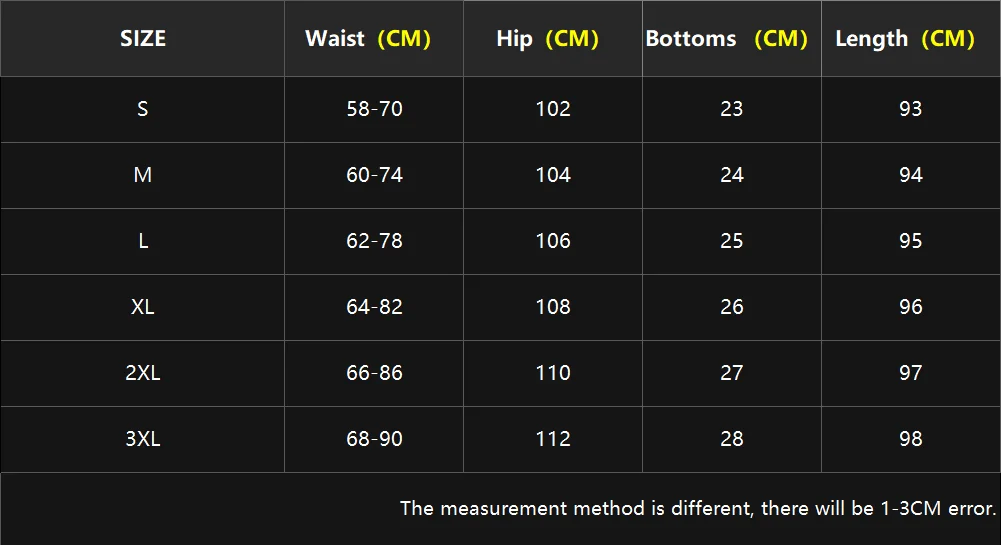The height and width of the screenshot is (546, 1001).
Task: Click the Waist (CM) column header
Action: [368, 39]
